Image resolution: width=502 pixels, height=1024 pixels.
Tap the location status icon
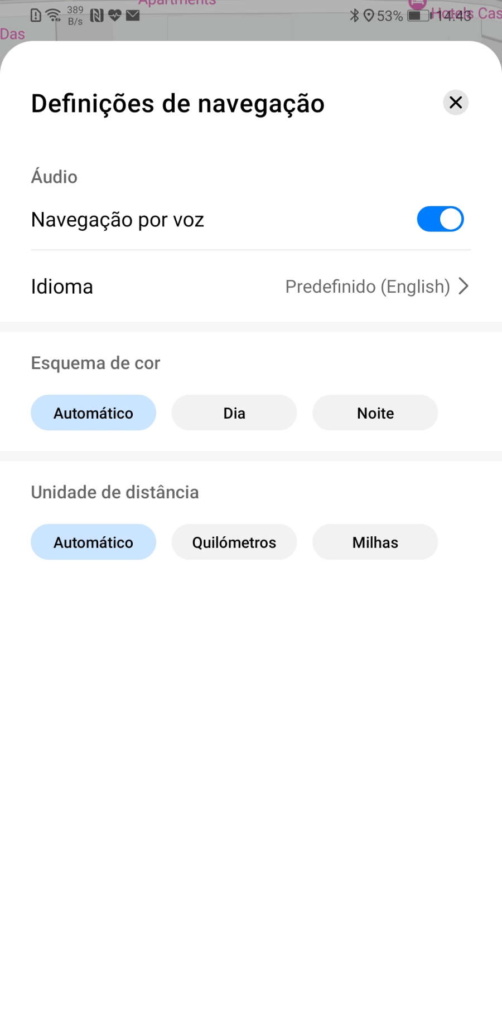tap(368, 16)
